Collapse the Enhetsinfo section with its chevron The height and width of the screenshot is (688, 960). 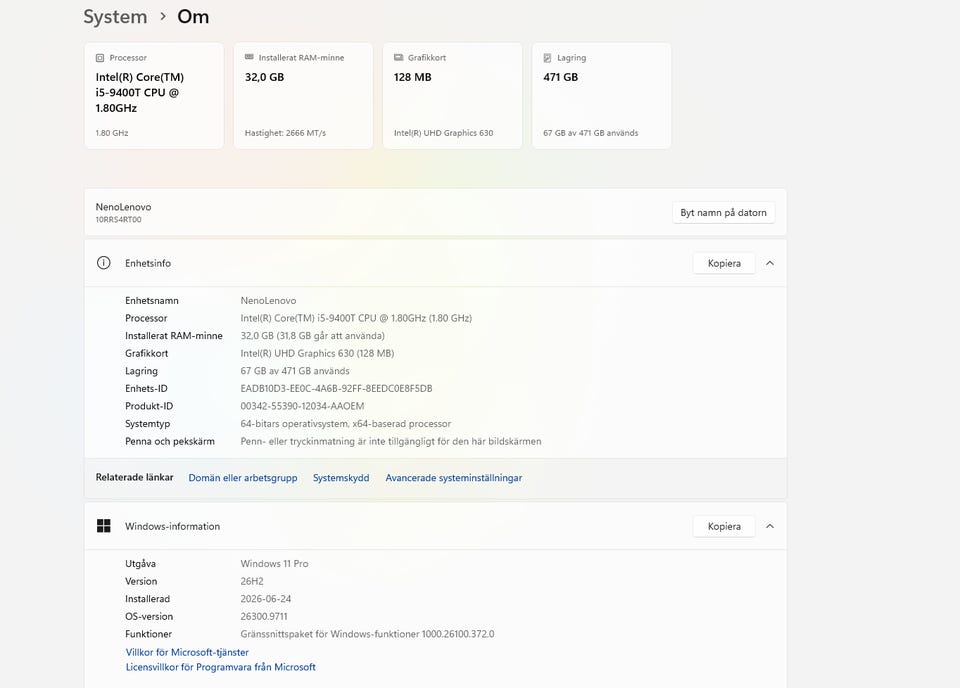[x=770, y=263]
